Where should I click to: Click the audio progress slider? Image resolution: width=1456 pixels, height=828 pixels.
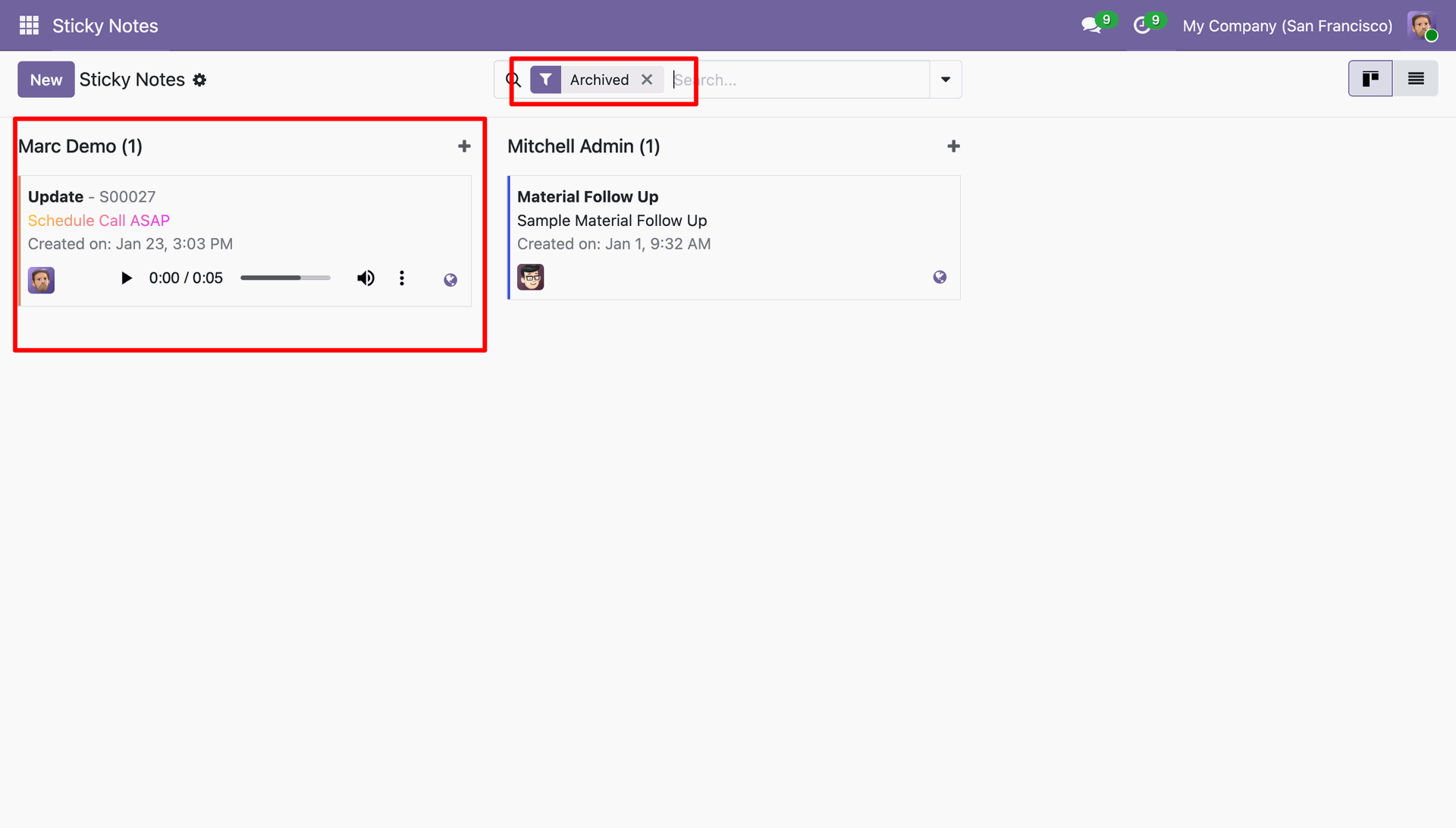coord(285,278)
